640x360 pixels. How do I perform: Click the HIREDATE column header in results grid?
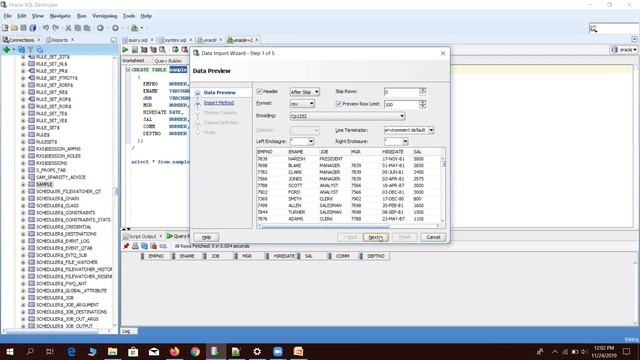(284, 256)
